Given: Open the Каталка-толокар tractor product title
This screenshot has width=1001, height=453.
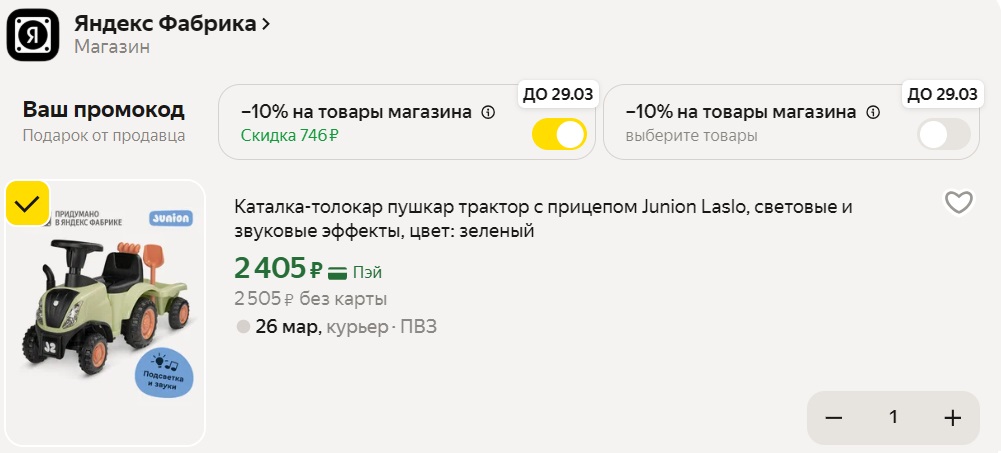Looking at the screenshot, I should tap(543, 219).
